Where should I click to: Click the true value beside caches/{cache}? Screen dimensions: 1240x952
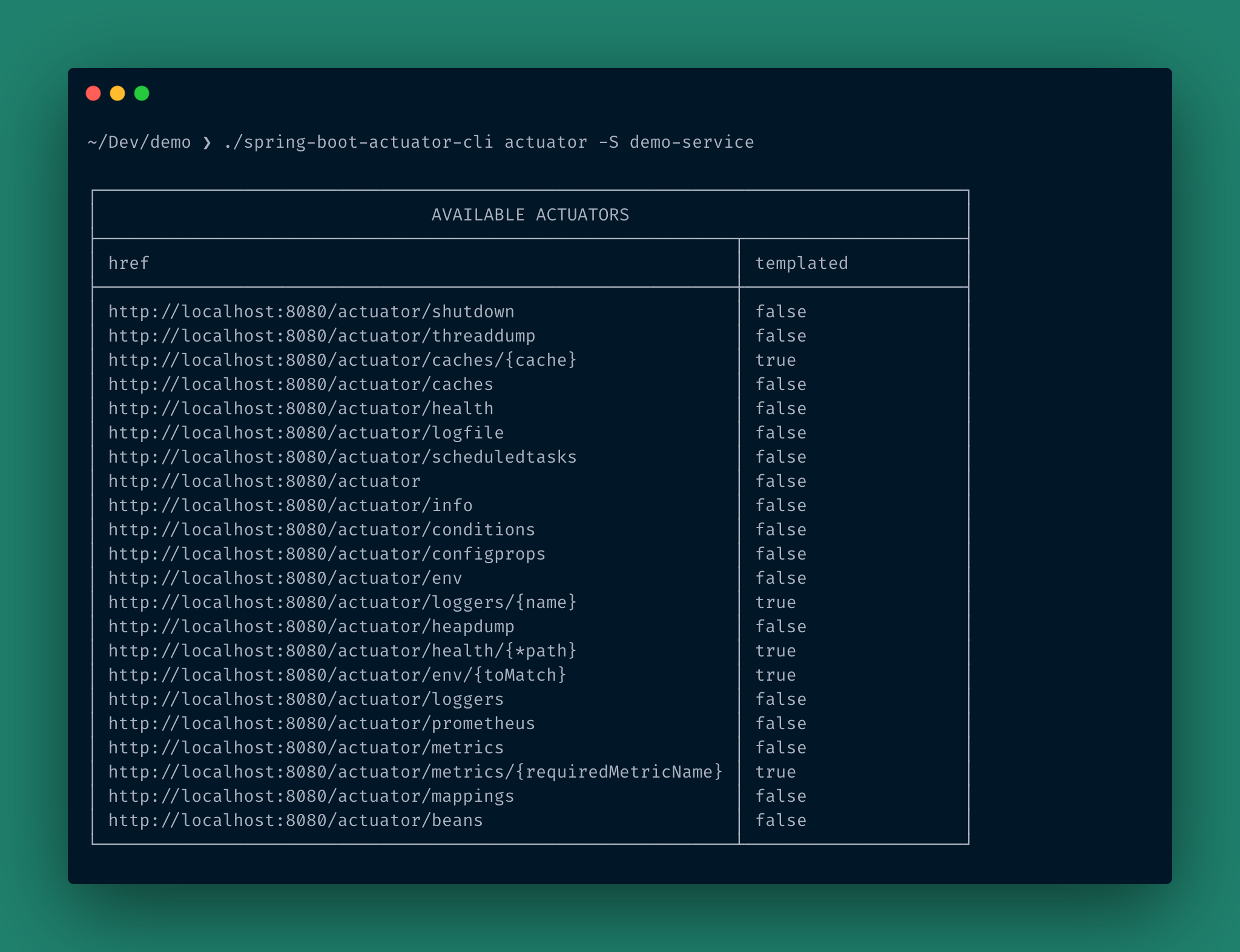click(x=776, y=360)
